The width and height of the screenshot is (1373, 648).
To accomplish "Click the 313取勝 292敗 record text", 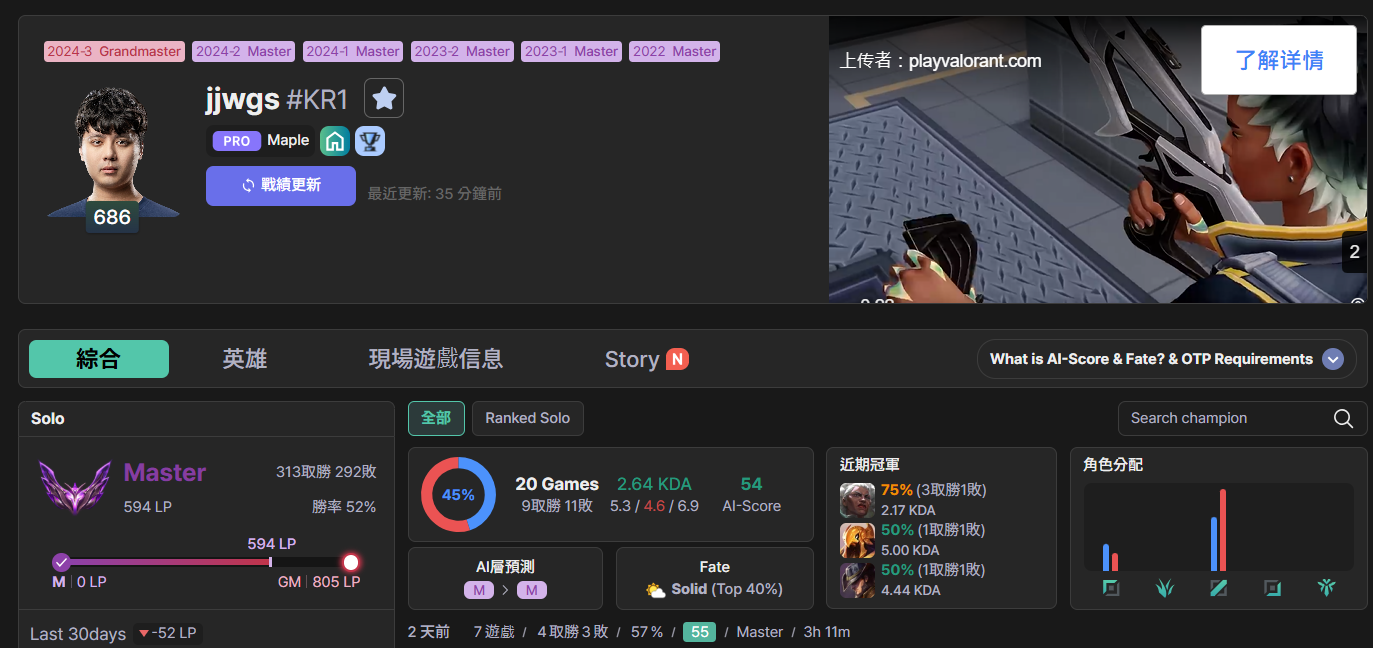I will (x=326, y=472).
